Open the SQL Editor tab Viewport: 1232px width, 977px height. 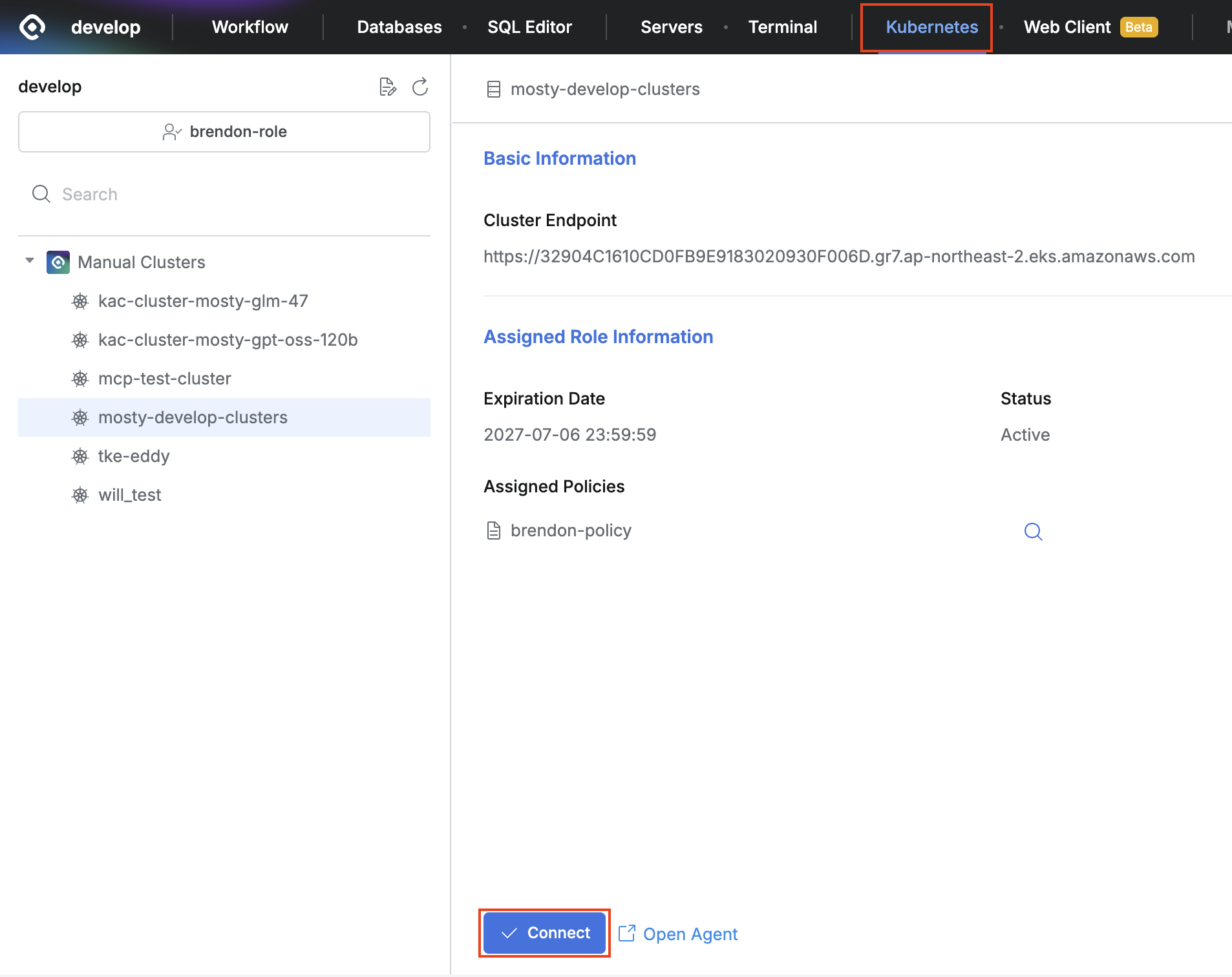point(529,27)
